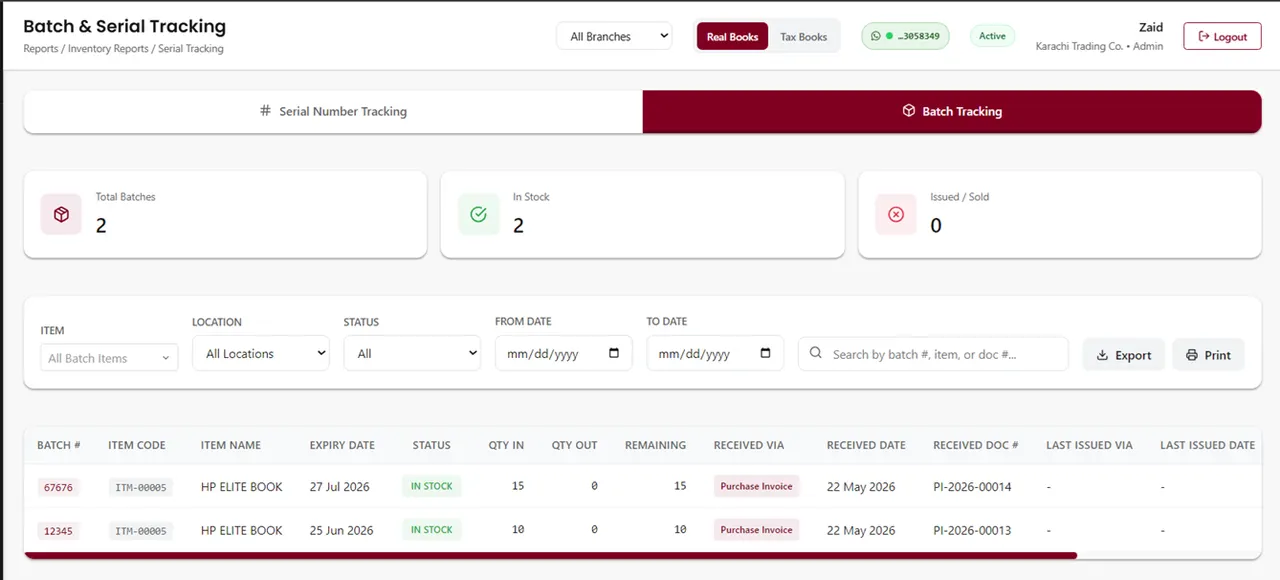Open the To Date calendar picker icon
This screenshot has height=580, width=1280.
(766, 353)
